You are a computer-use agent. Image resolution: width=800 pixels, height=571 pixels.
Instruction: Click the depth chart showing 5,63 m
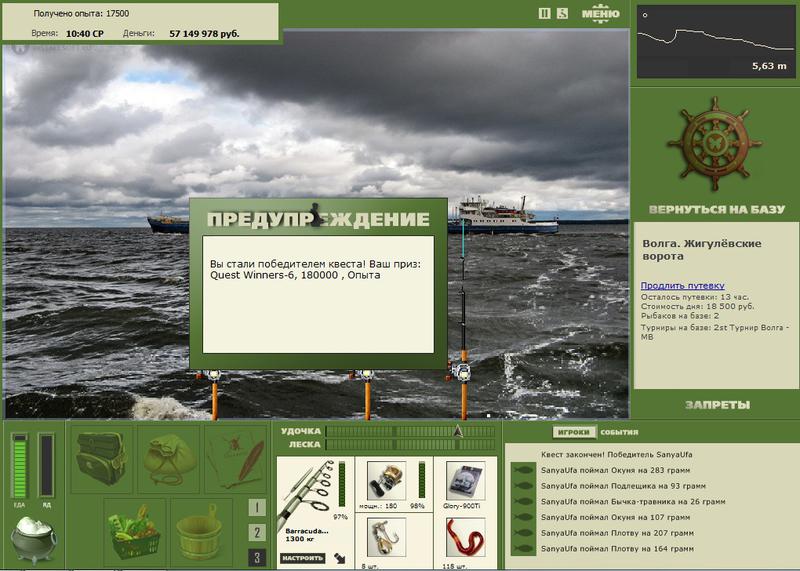pos(715,42)
